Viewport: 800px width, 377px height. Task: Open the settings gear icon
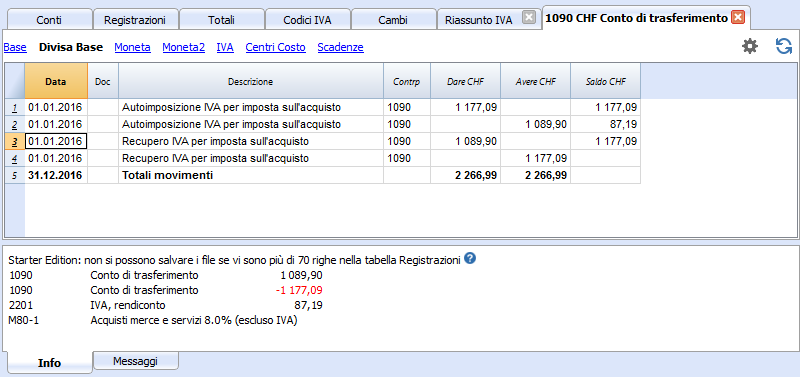point(749,47)
